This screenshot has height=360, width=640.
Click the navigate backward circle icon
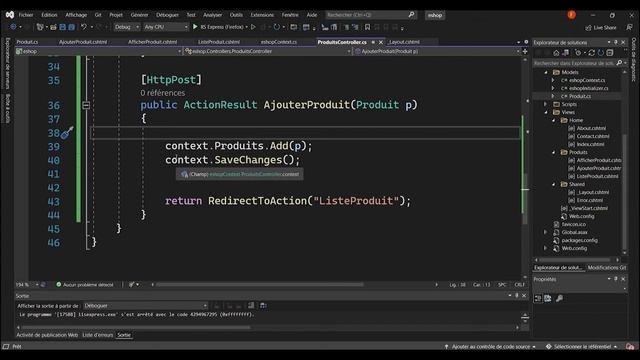click(x=13, y=27)
